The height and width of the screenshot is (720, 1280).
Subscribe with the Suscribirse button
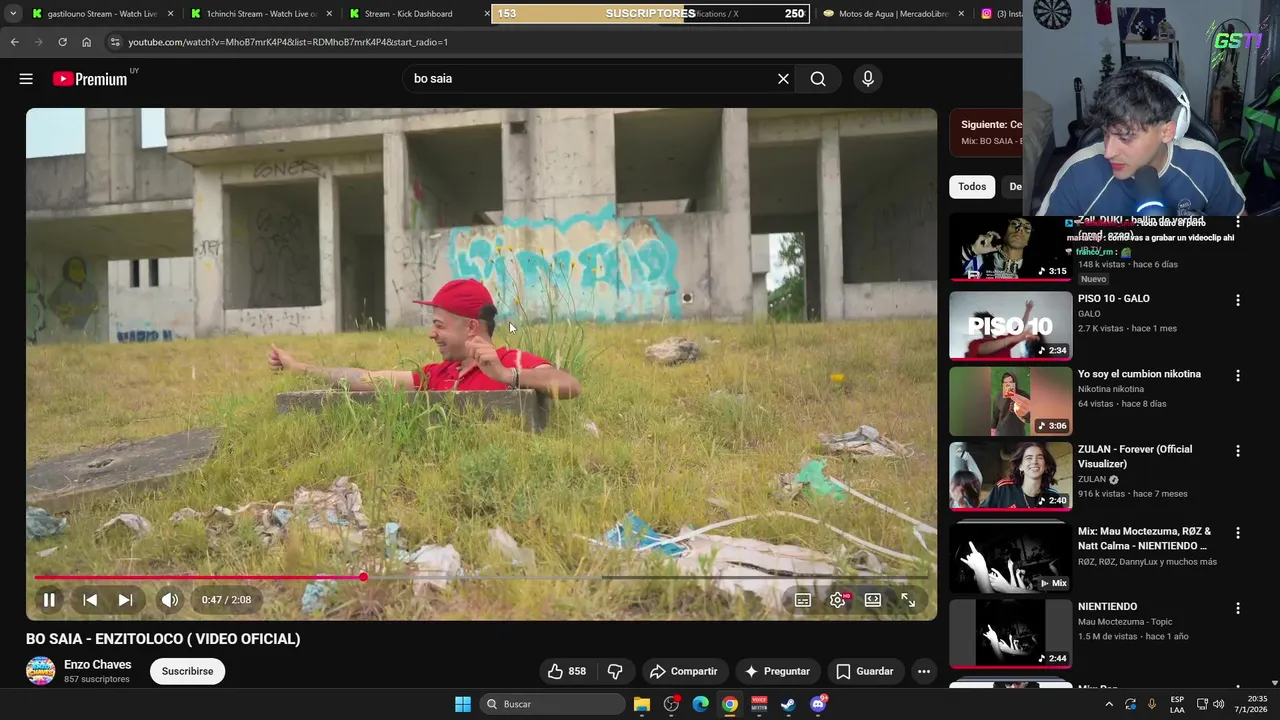188,671
